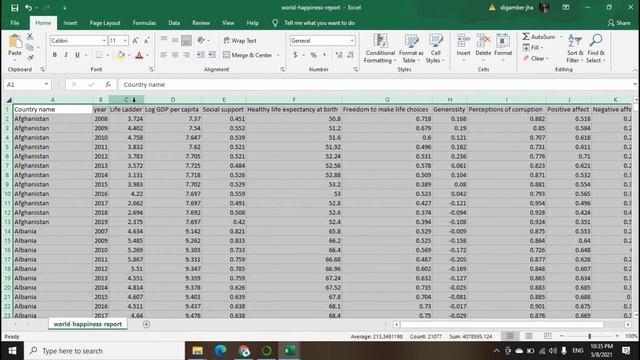Toggle bold formatting
640x360 pixels.
coord(55,55)
